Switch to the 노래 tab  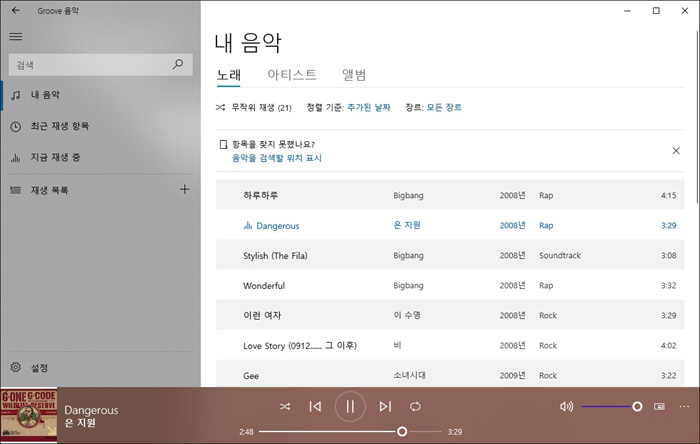[229, 75]
